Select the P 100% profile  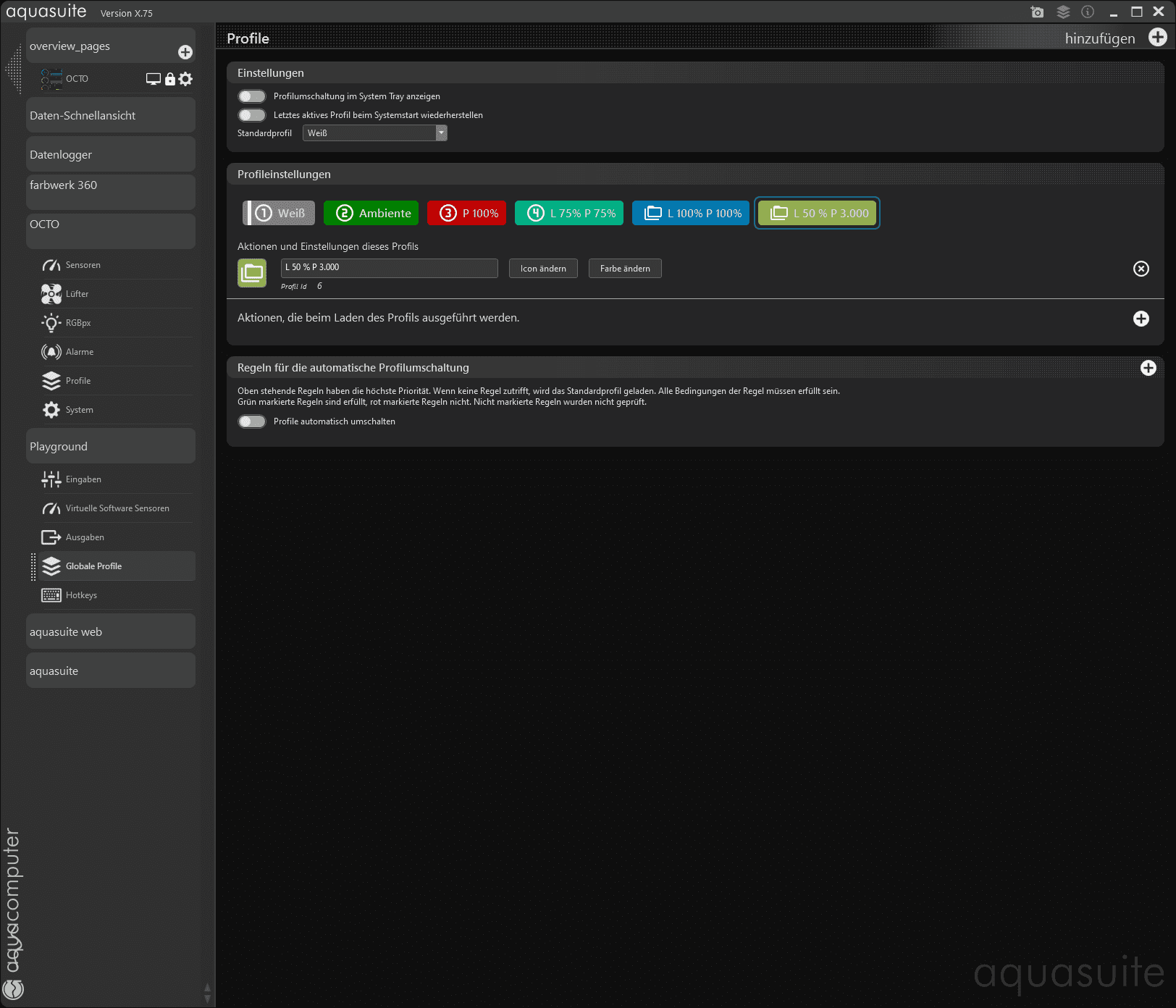pyautogui.click(x=467, y=213)
